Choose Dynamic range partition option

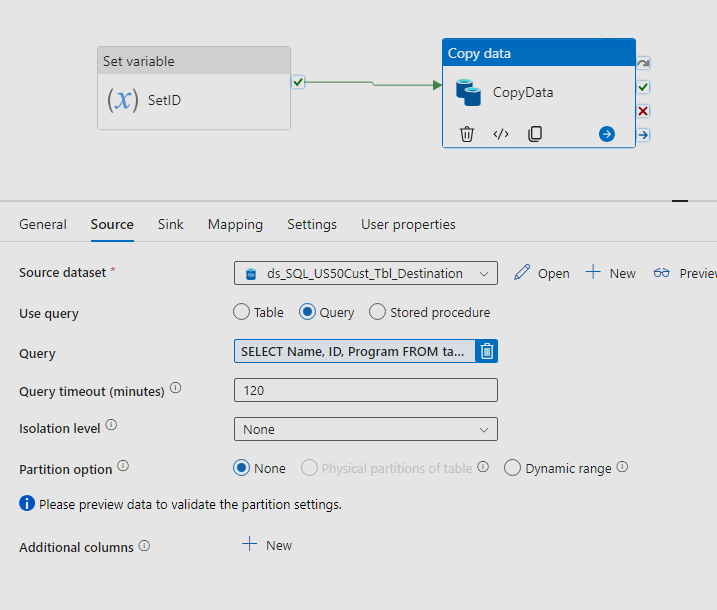click(x=513, y=468)
